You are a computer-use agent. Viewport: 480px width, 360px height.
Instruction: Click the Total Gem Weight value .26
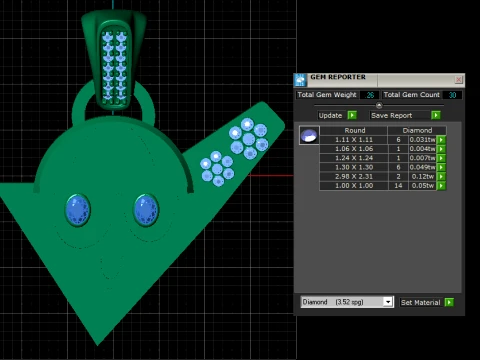click(370, 95)
